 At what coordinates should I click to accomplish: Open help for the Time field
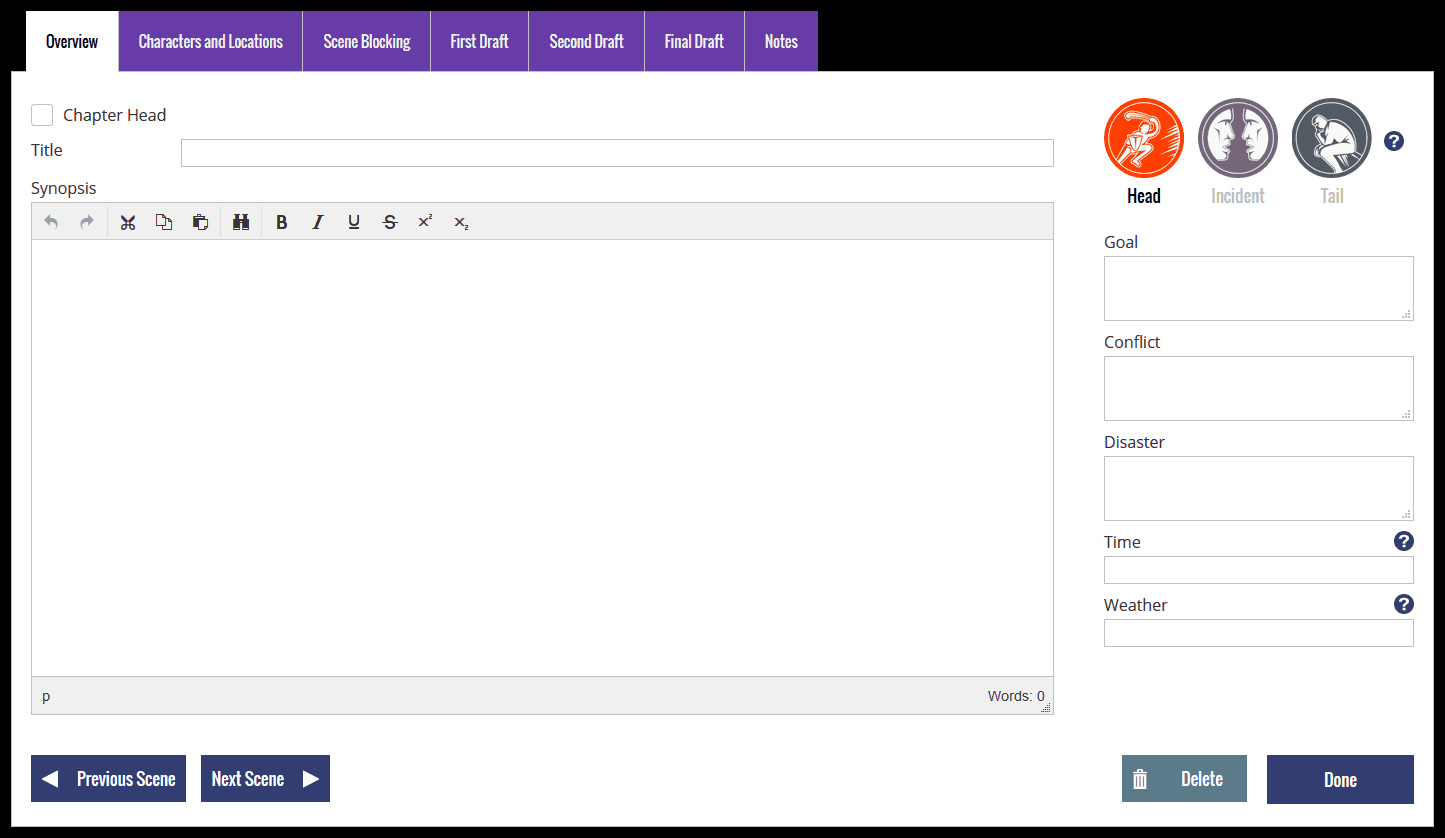(1403, 541)
